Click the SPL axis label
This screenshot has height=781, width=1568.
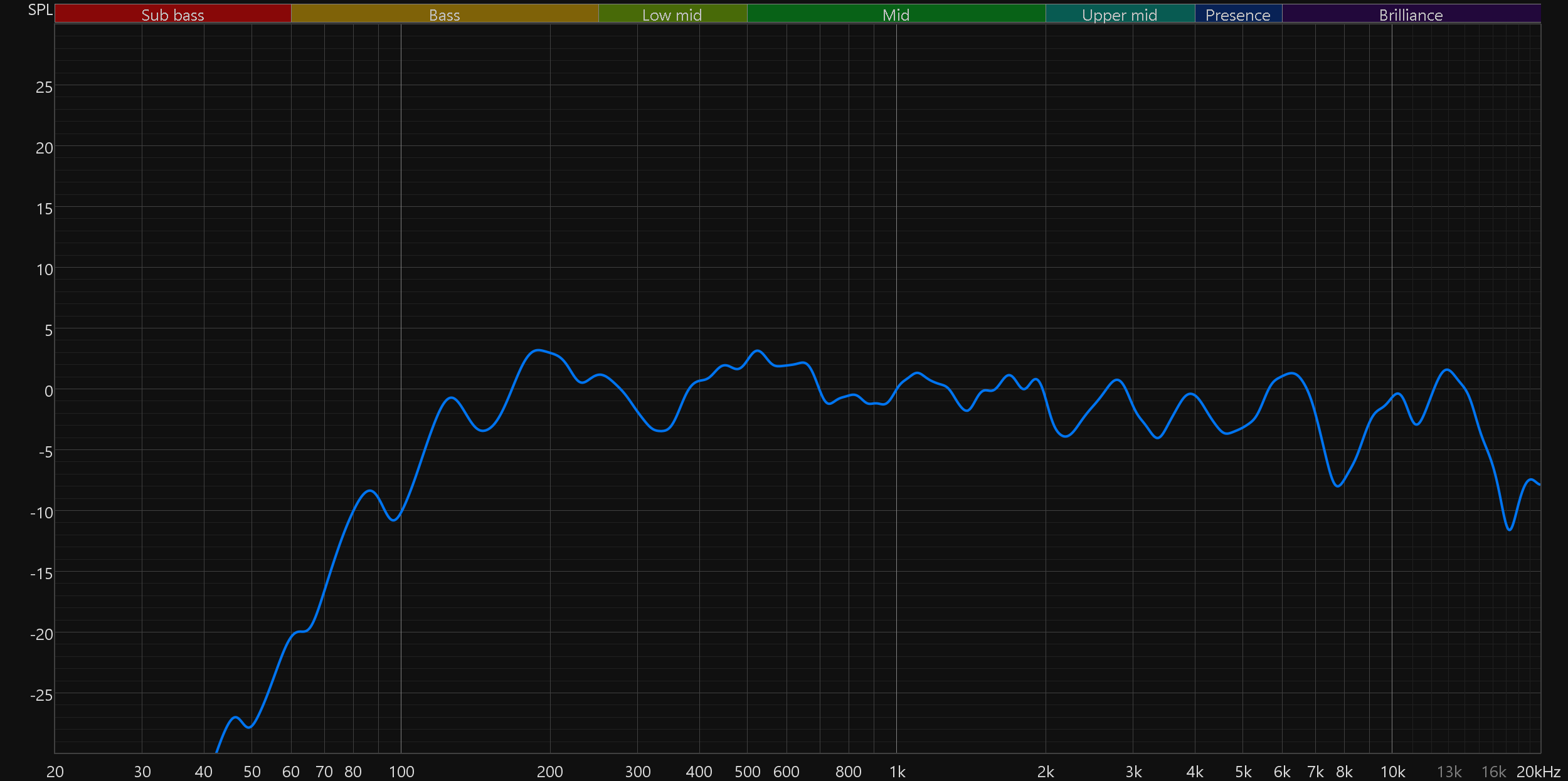(x=40, y=9)
